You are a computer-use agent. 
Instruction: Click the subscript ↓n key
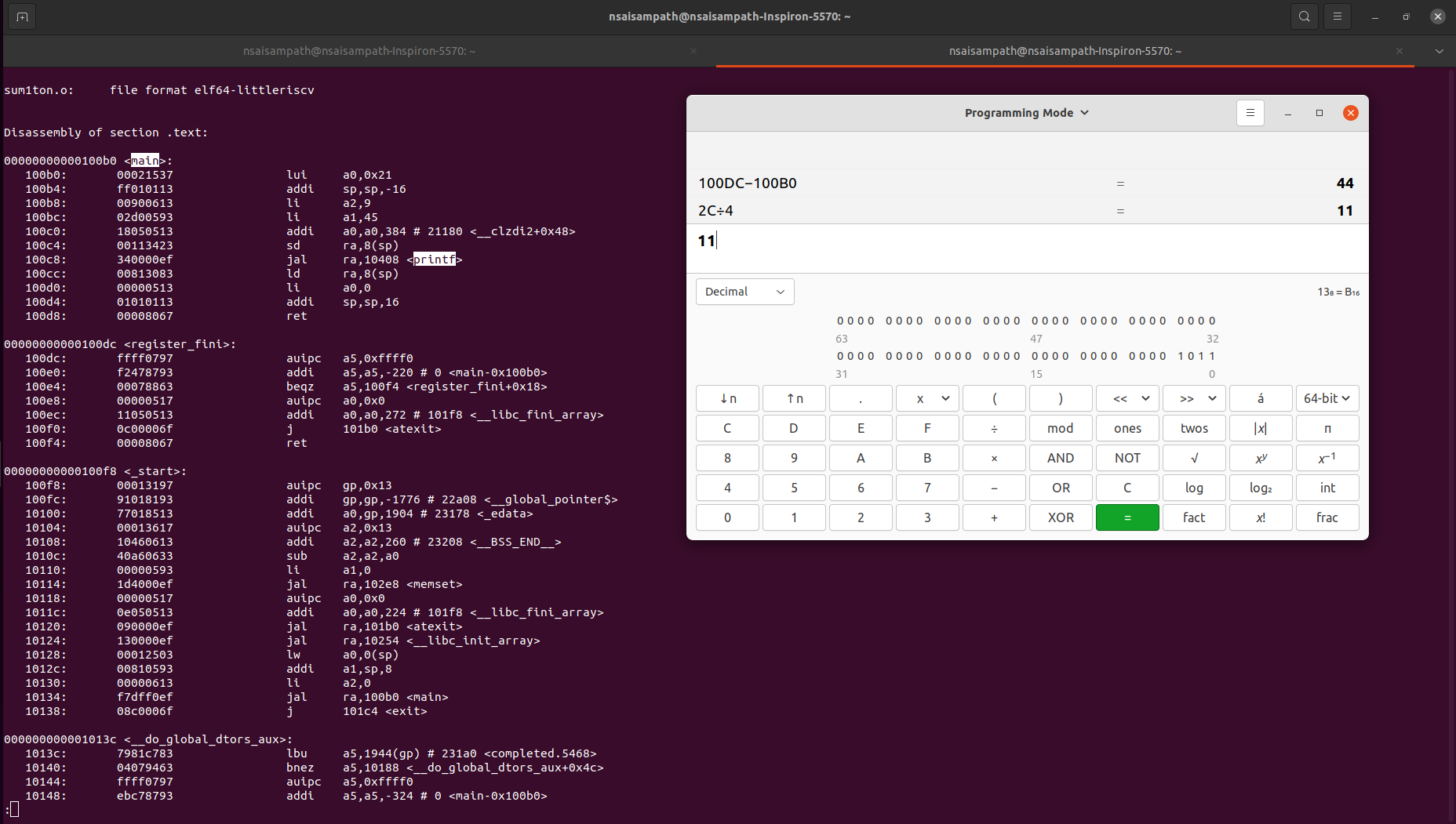click(x=726, y=398)
